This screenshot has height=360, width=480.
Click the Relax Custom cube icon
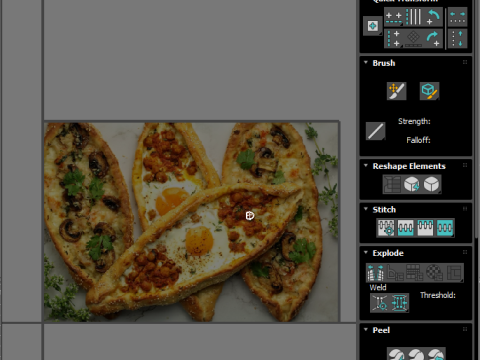coord(431,184)
